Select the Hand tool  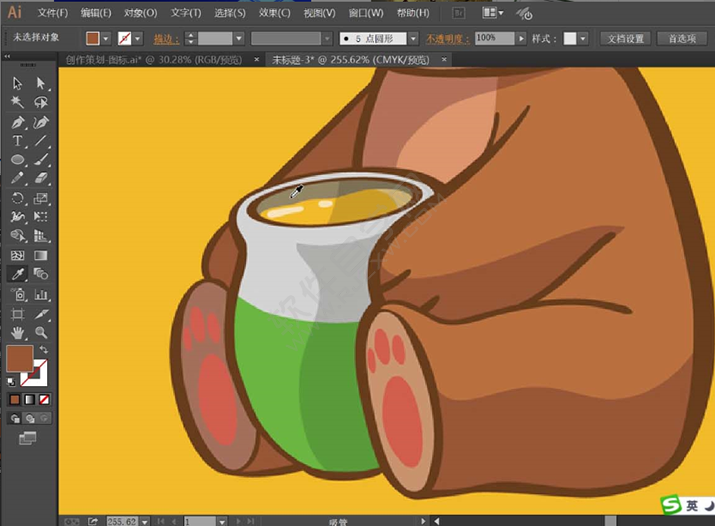[x=18, y=331]
